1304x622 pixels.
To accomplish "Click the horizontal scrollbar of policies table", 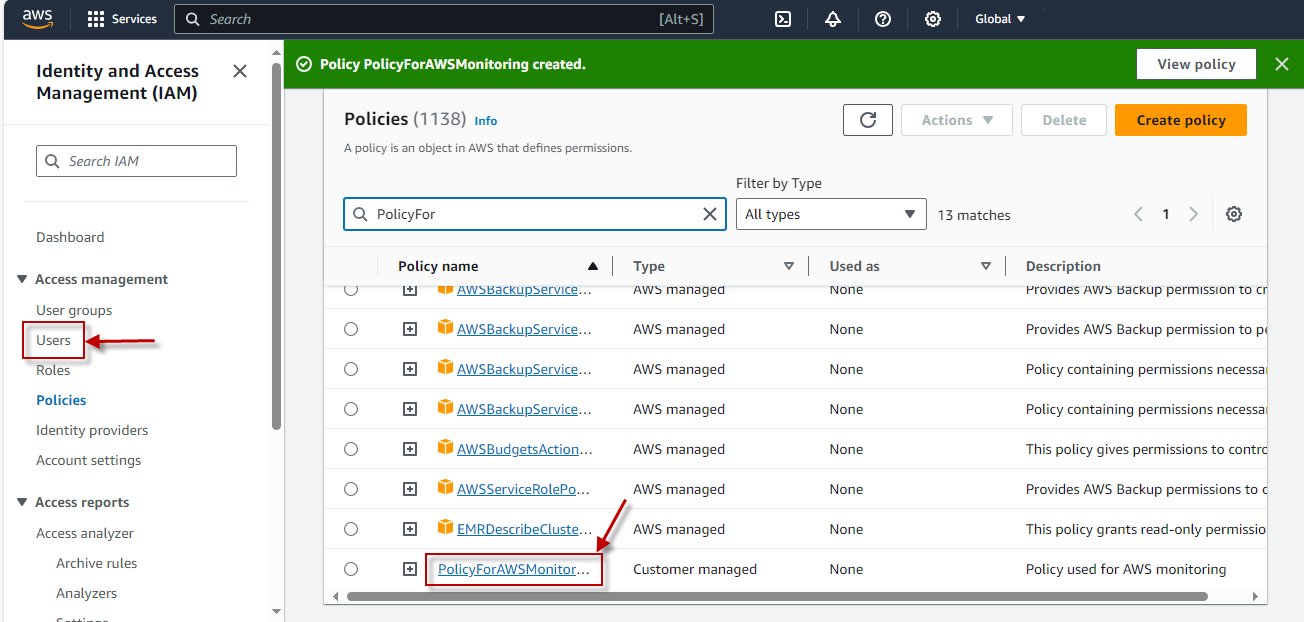I will pos(777,596).
